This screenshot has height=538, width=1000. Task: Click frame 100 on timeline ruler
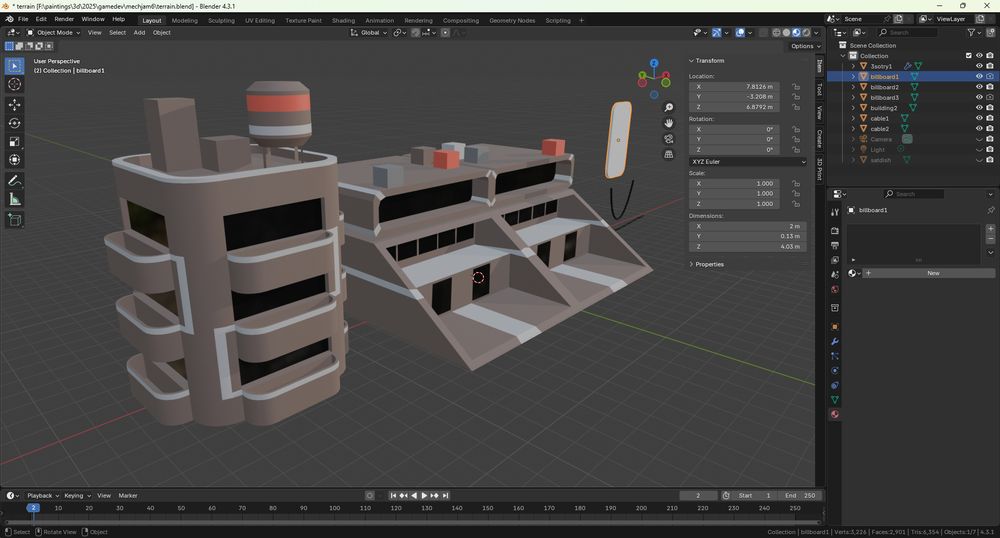click(x=334, y=508)
